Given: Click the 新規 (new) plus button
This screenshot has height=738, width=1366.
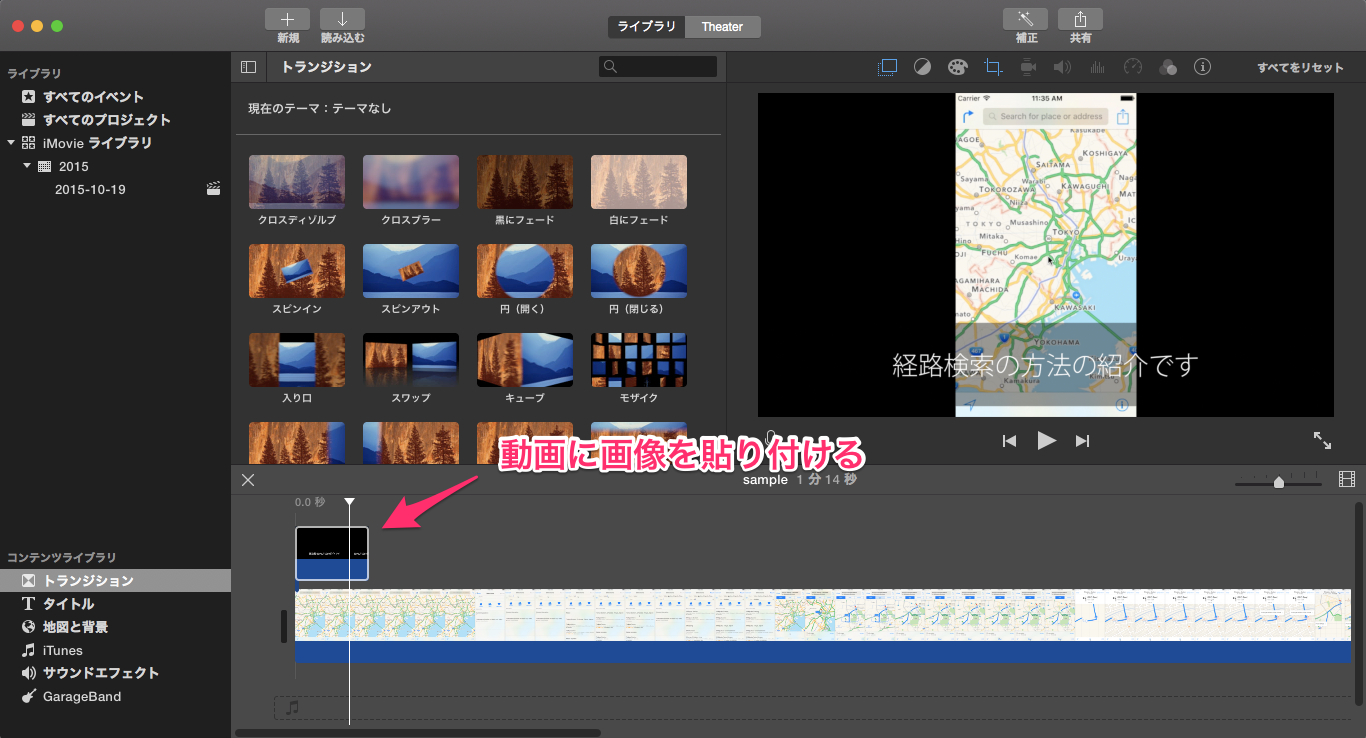Looking at the screenshot, I should coord(287,19).
